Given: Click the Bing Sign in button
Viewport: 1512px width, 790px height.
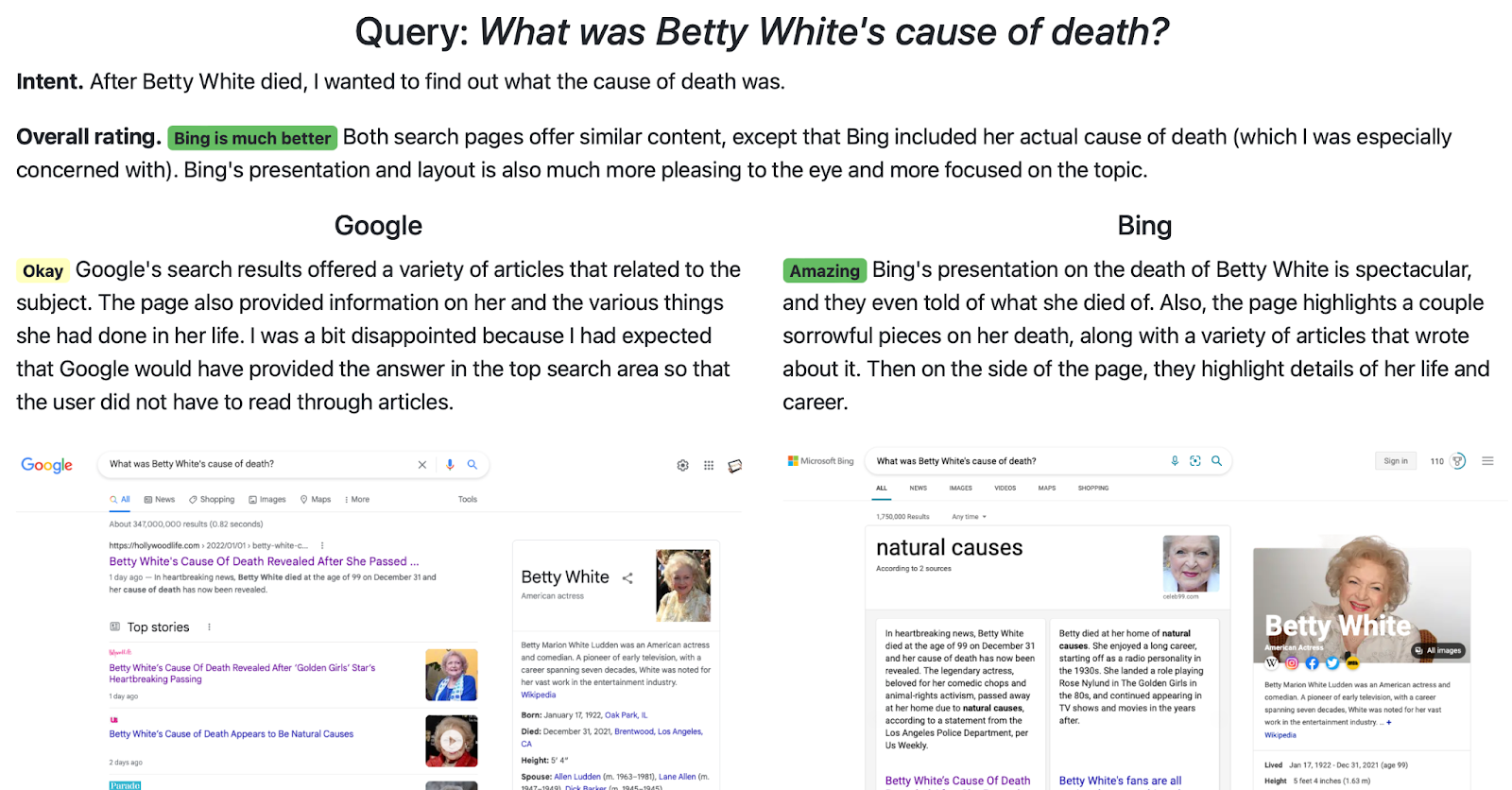Looking at the screenshot, I should [x=1396, y=461].
